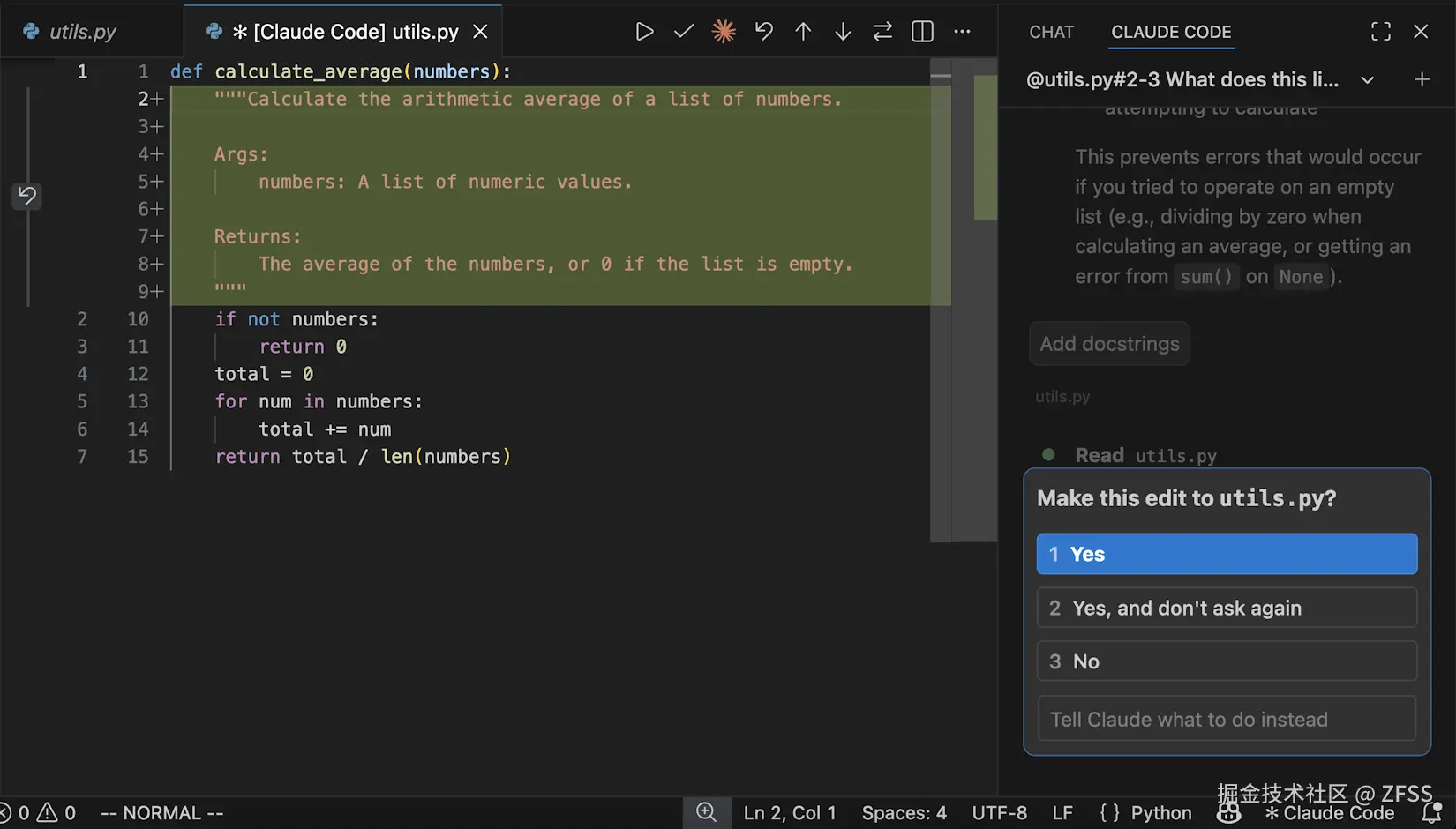1456x829 pixels.
Task: Click the 'Tell Claude what to do instead' field
Action: coord(1226,719)
